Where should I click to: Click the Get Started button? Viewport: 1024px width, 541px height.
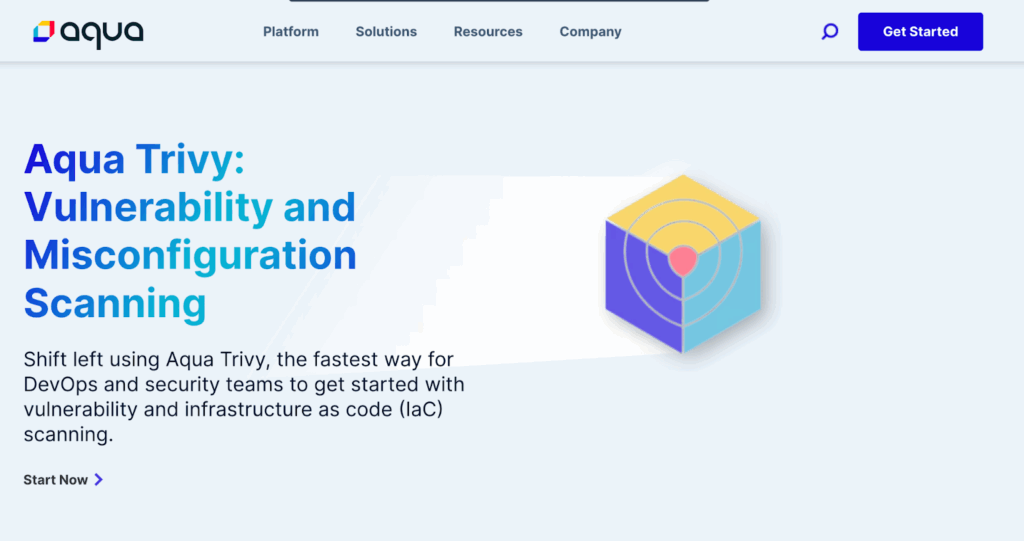click(920, 31)
